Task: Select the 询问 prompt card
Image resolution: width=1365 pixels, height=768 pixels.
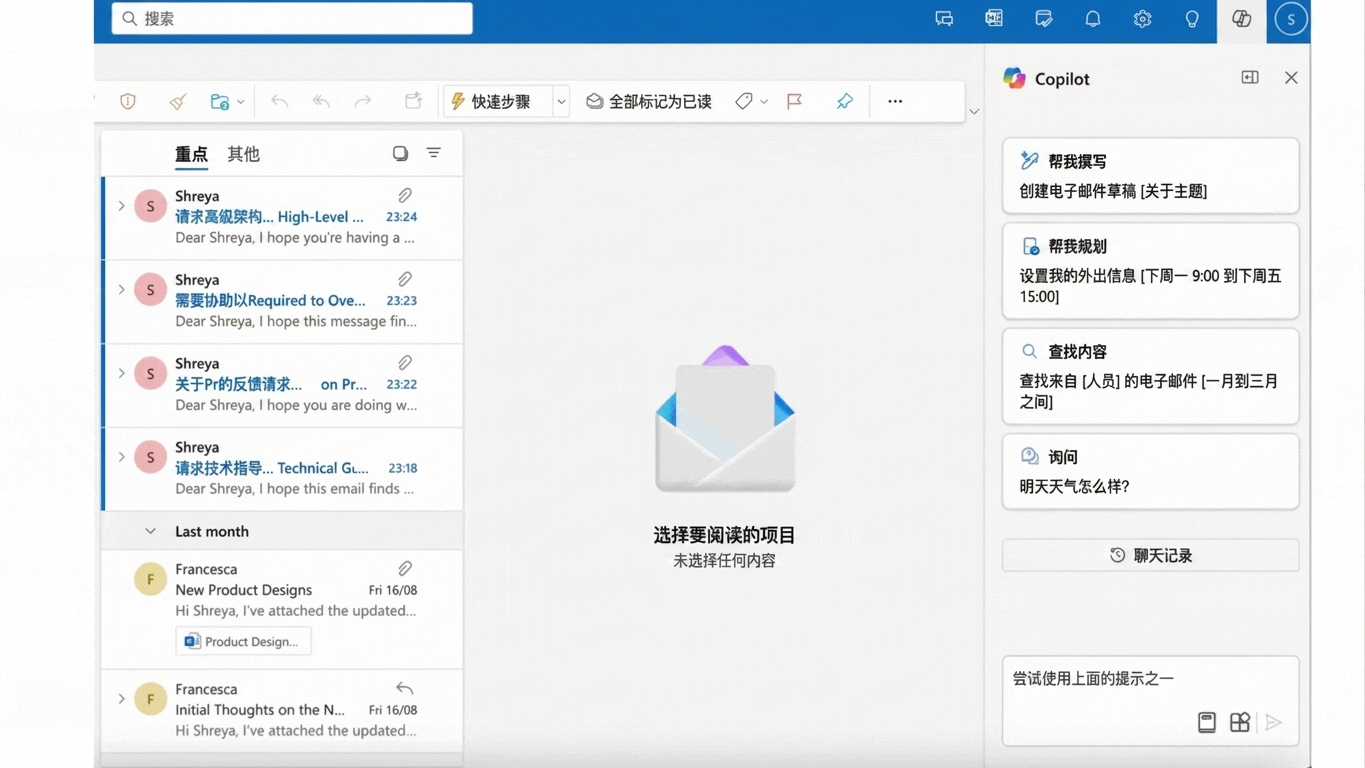Action: [x=1150, y=472]
